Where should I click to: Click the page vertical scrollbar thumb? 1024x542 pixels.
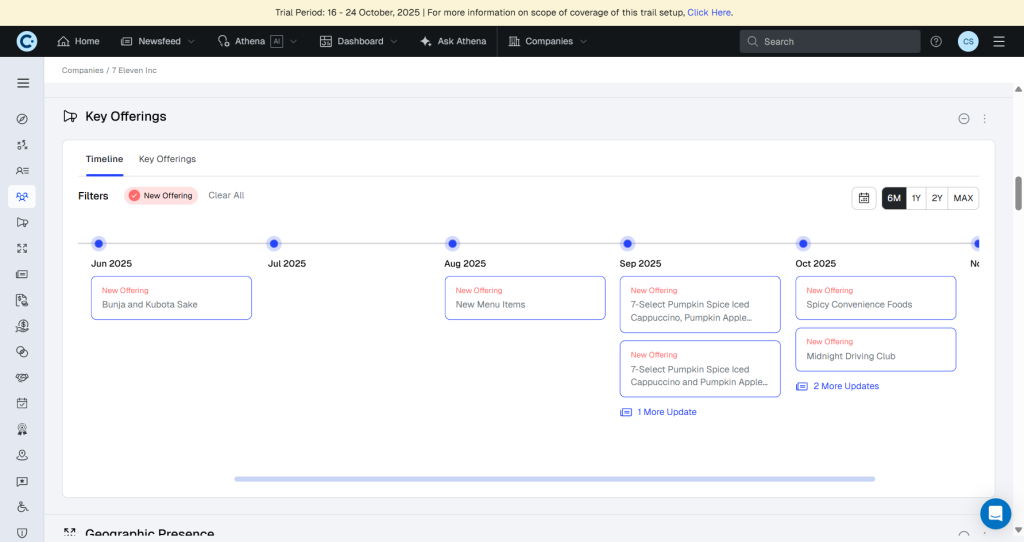click(x=1018, y=193)
